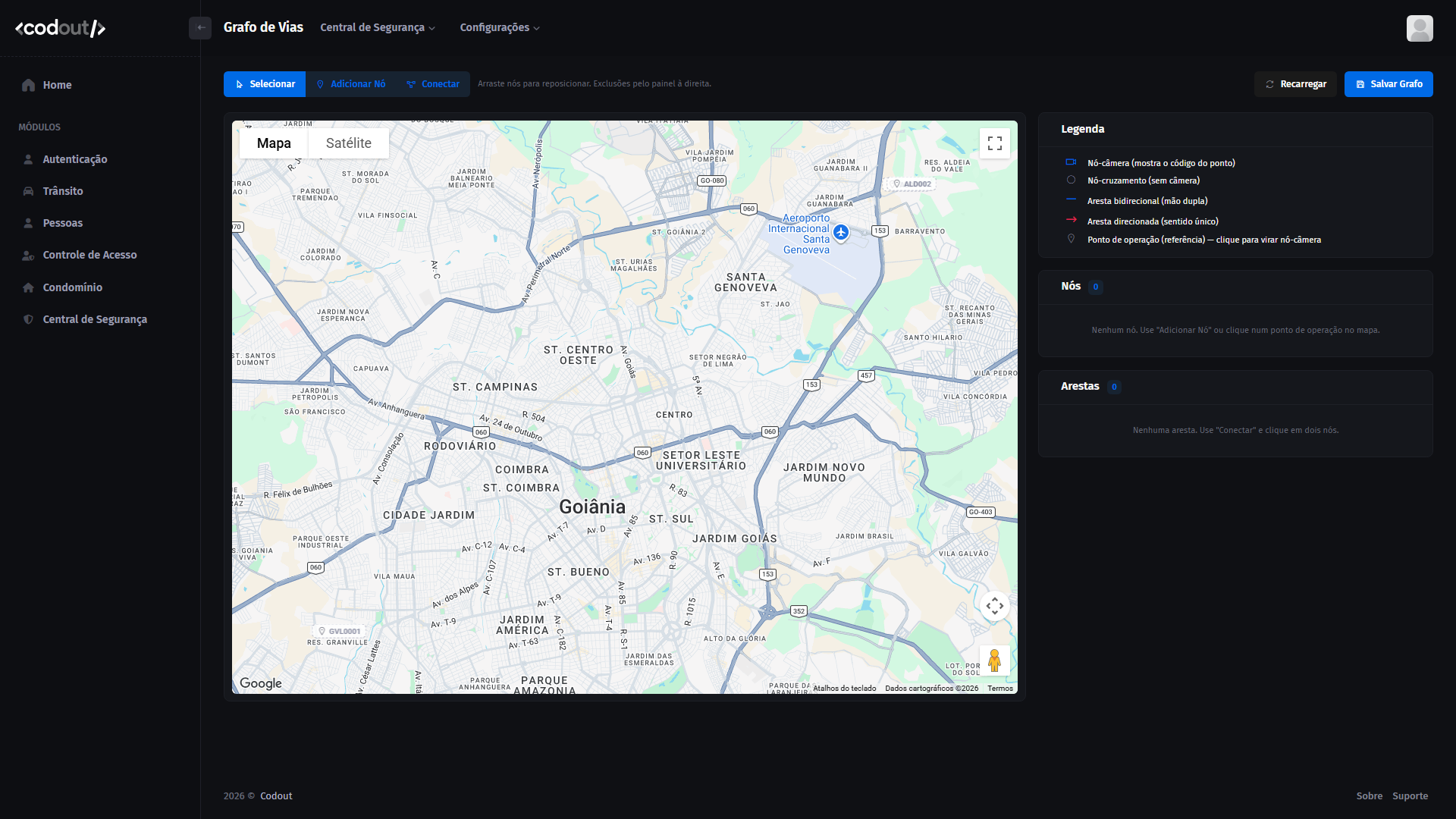Click 'Grafo de Vias' page title
This screenshot has width=1456, height=819.
(263, 27)
